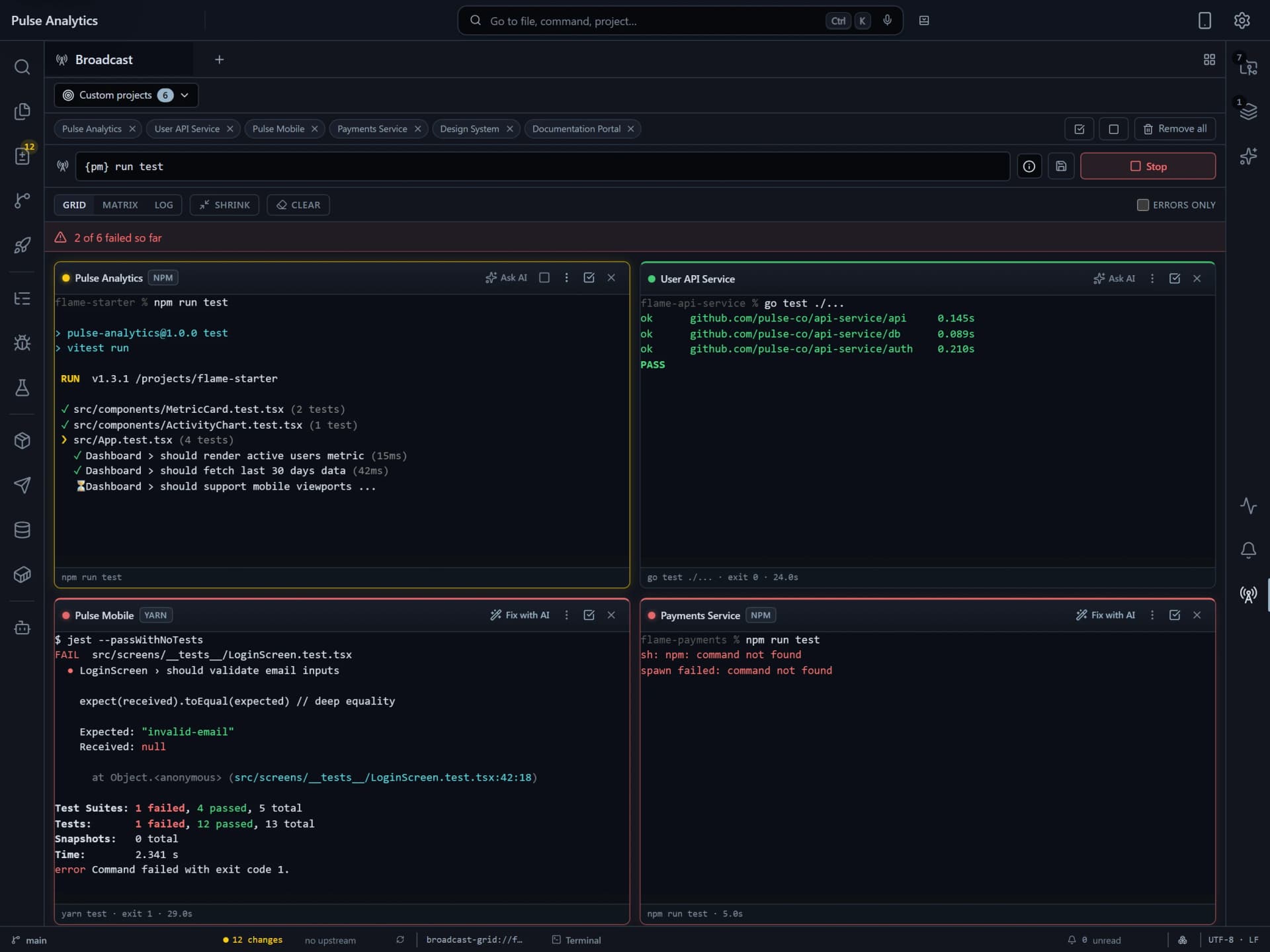Click the CLEAR button
This screenshot has width=1270, height=952.
pos(298,205)
